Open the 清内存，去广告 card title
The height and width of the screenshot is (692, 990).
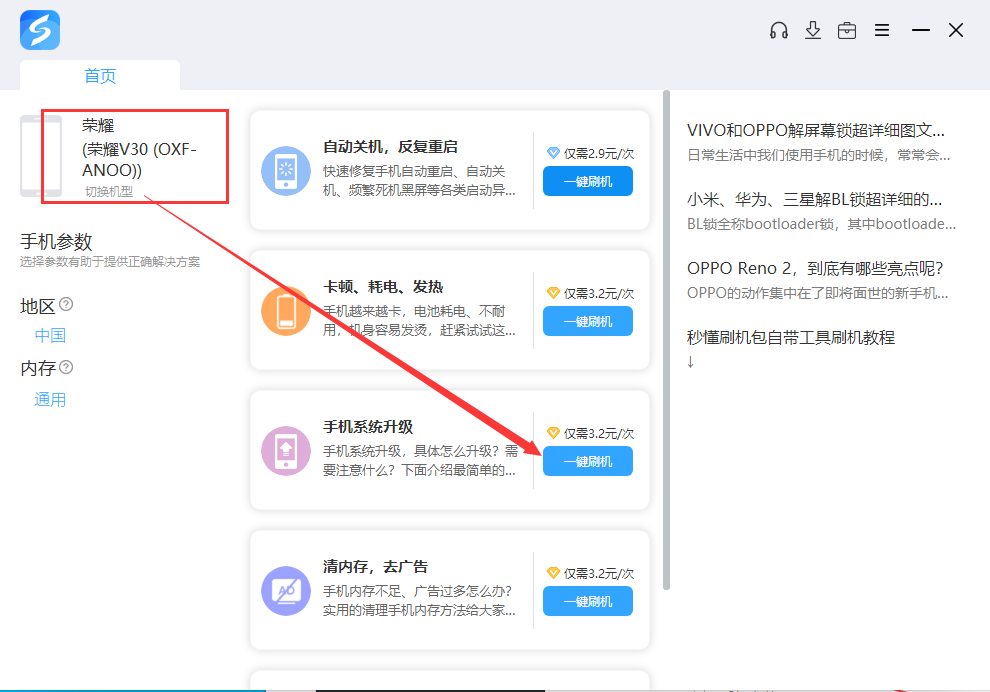(x=375, y=567)
